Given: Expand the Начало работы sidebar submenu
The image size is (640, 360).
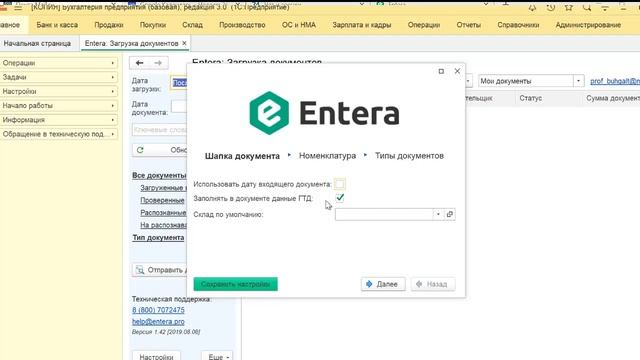Looking at the screenshot, I should 59,106.
